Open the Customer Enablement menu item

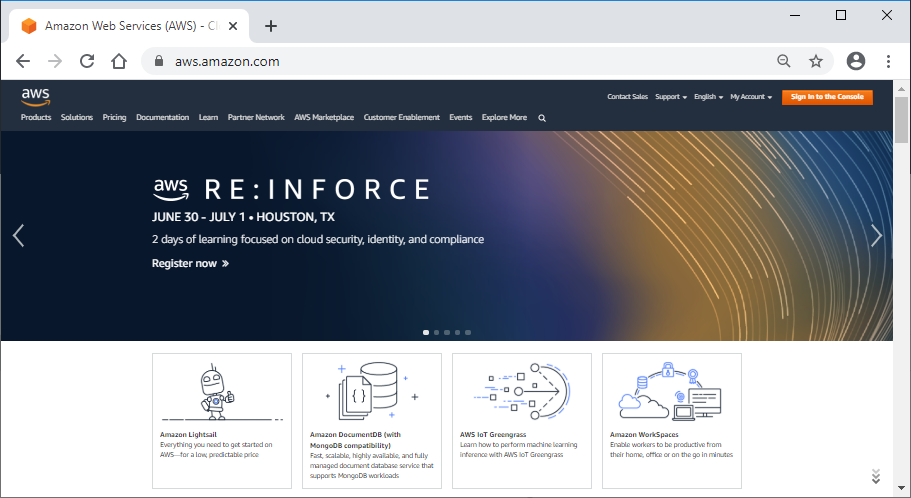pos(401,117)
